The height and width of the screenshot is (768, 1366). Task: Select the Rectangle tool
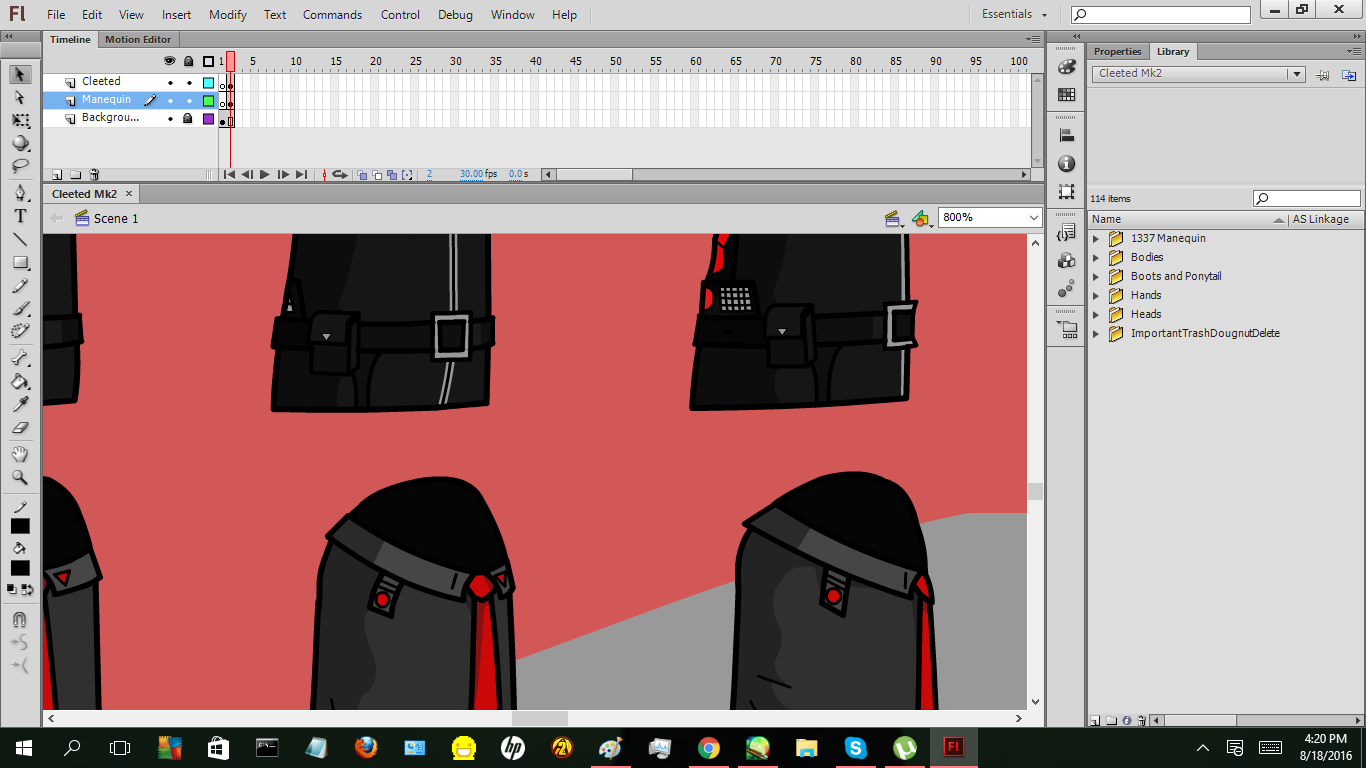pyautogui.click(x=20, y=263)
